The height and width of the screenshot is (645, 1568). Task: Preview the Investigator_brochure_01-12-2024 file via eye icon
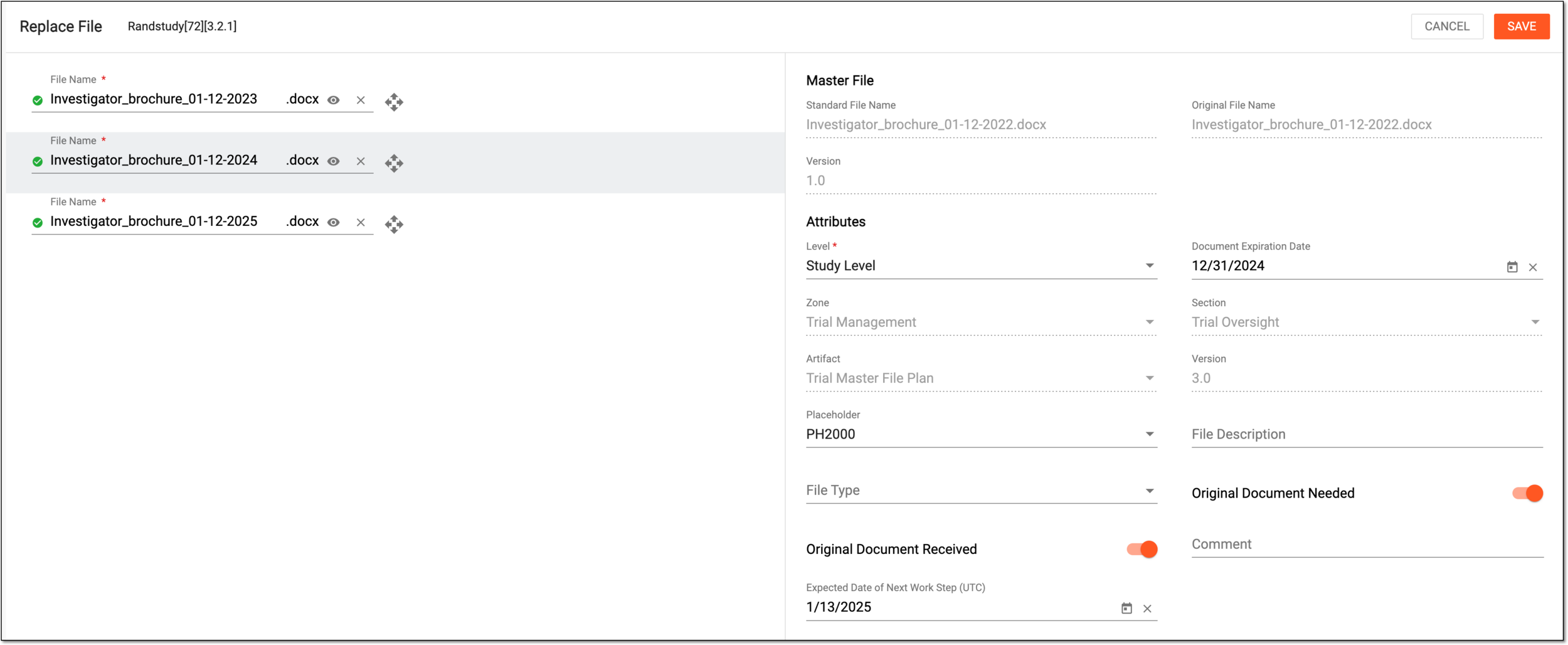pos(334,161)
